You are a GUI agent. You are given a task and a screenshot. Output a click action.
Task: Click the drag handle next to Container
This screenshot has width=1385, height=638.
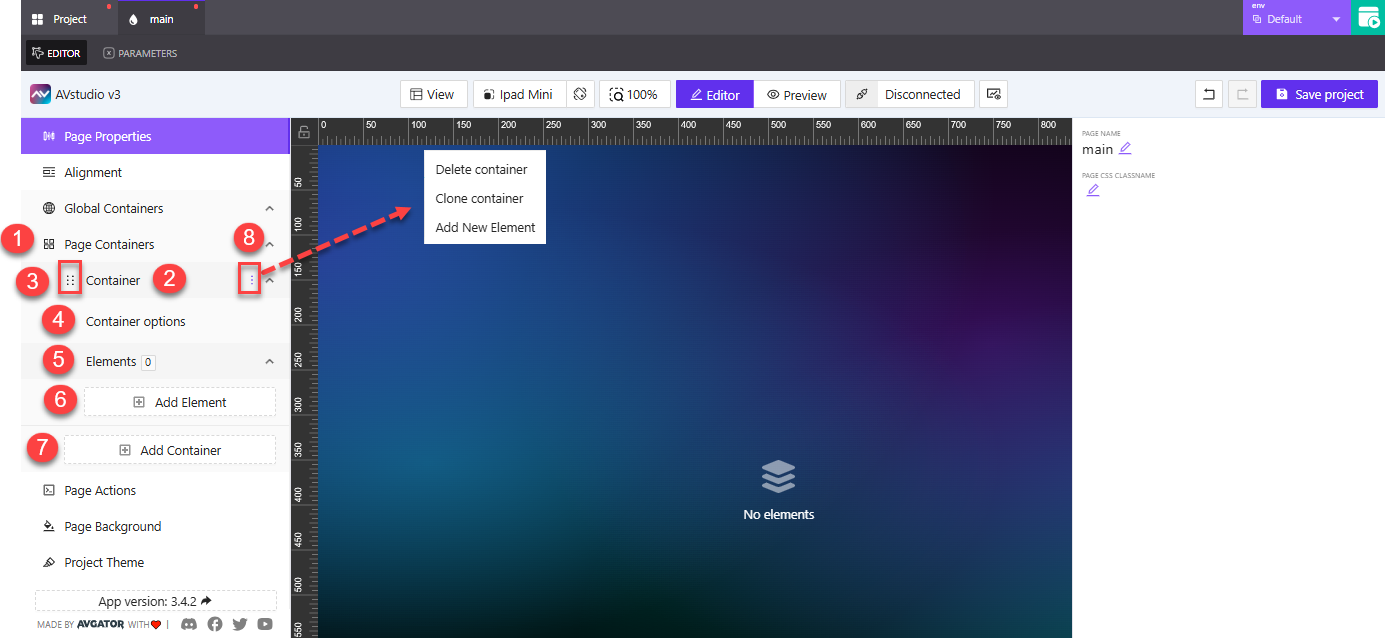68,280
